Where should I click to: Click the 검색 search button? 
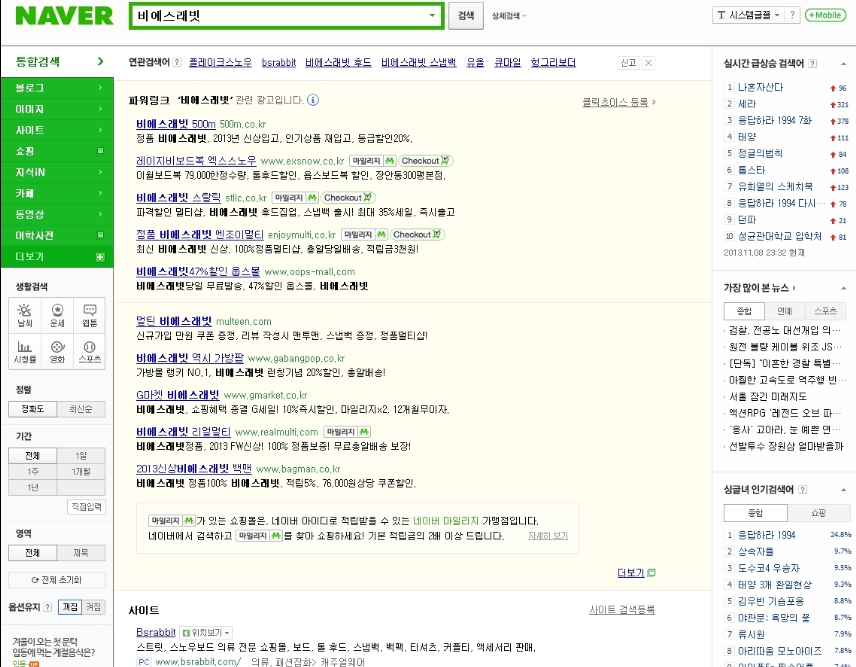coord(466,16)
